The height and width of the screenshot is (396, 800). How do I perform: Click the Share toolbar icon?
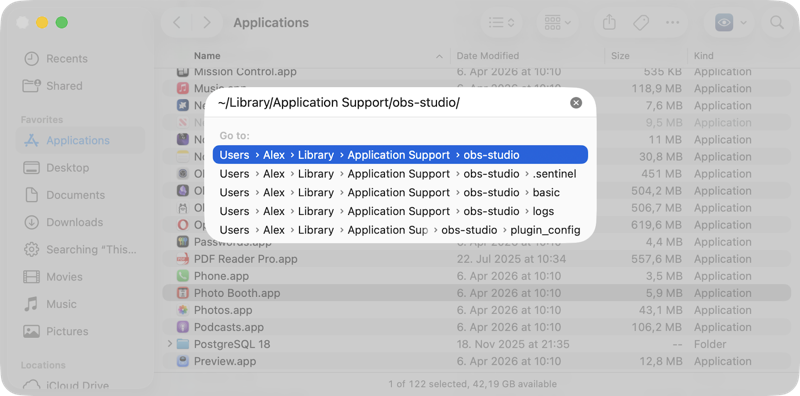pos(609,22)
